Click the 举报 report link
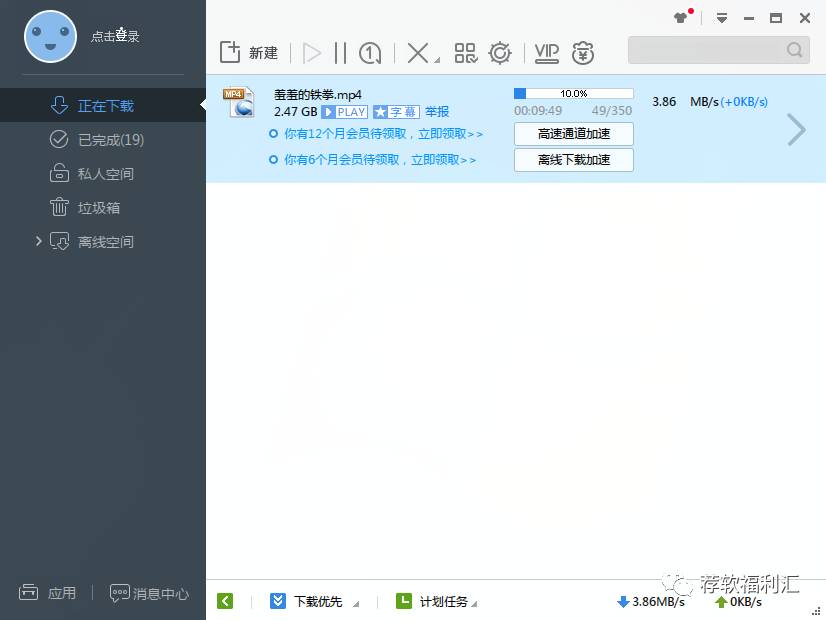 pos(437,112)
